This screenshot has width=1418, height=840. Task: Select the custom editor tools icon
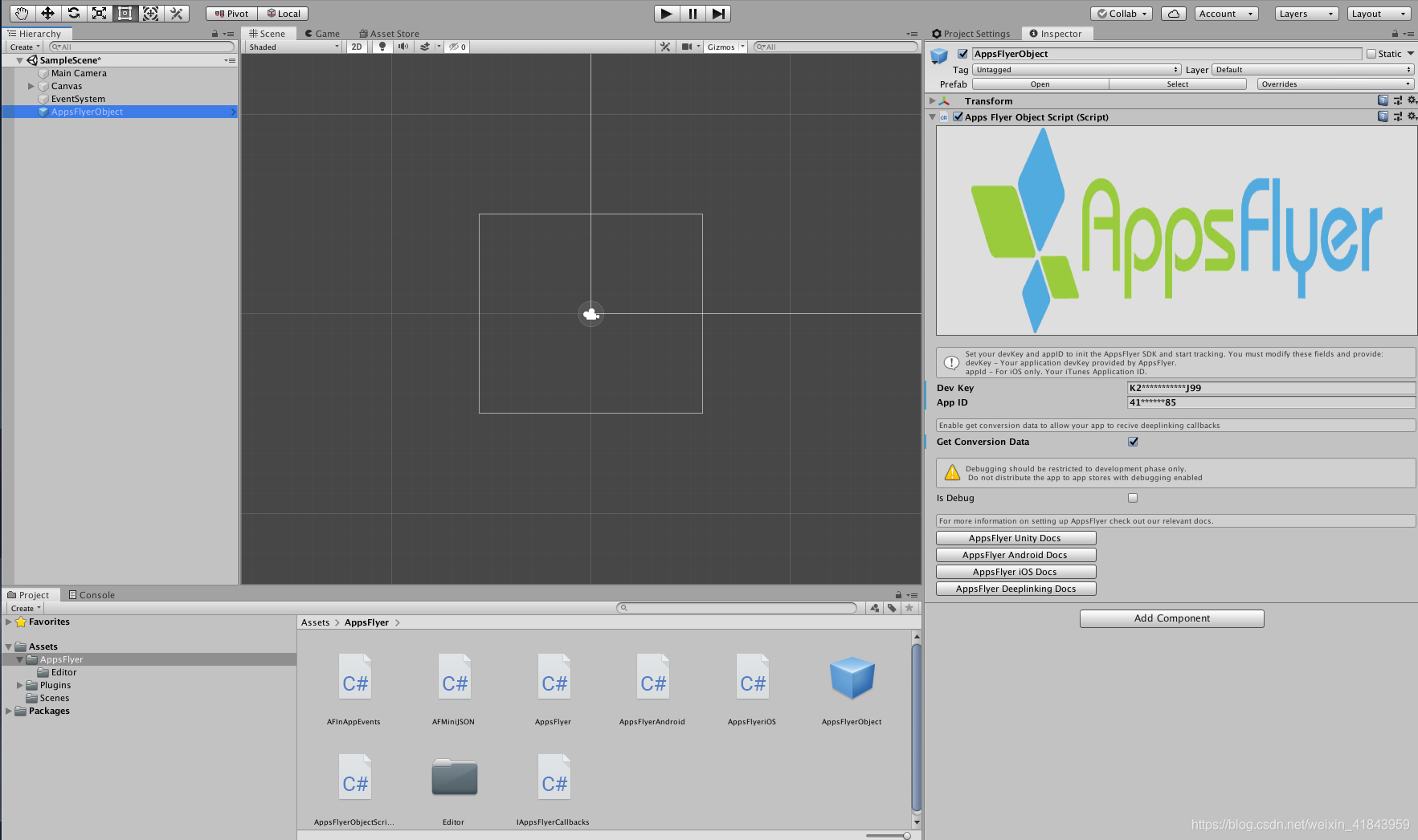click(177, 14)
